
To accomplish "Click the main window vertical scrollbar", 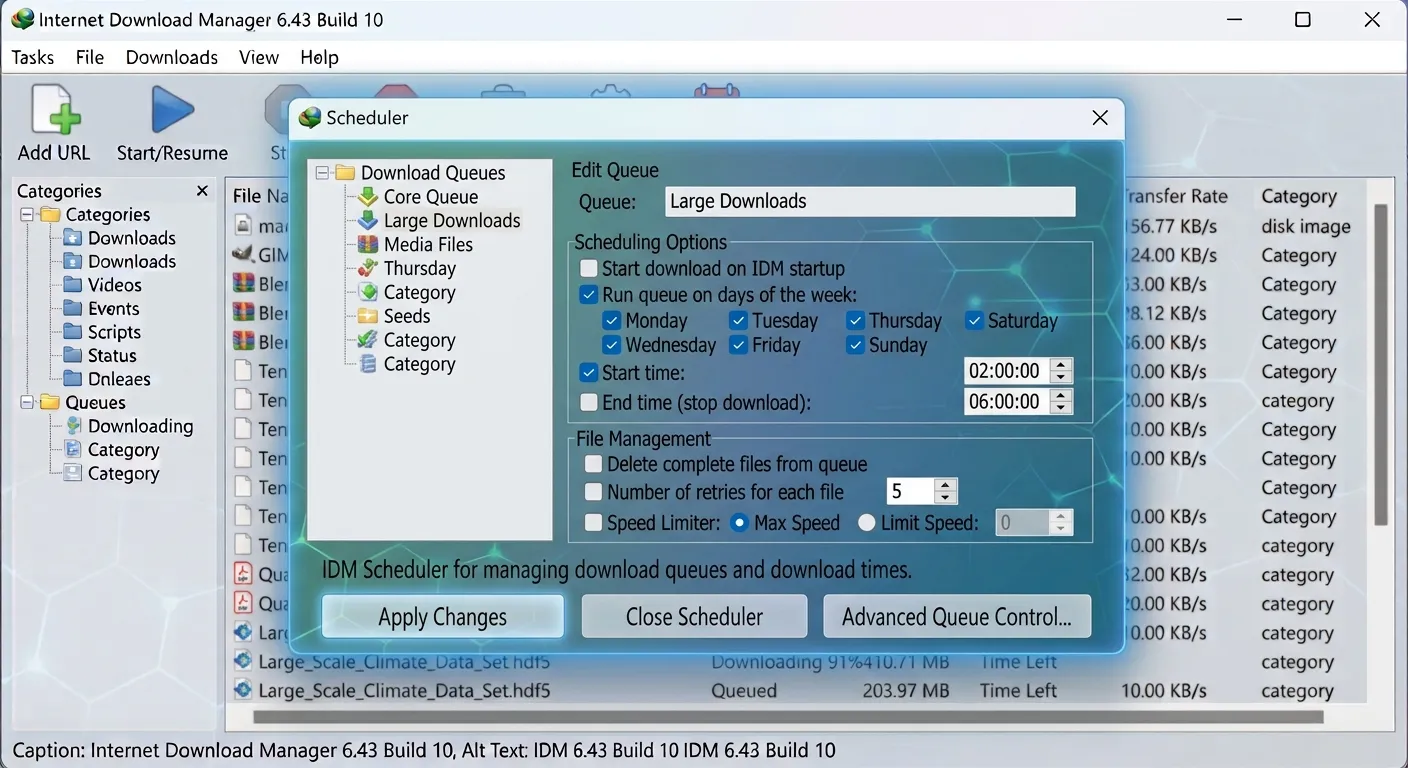I will coord(1380,365).
